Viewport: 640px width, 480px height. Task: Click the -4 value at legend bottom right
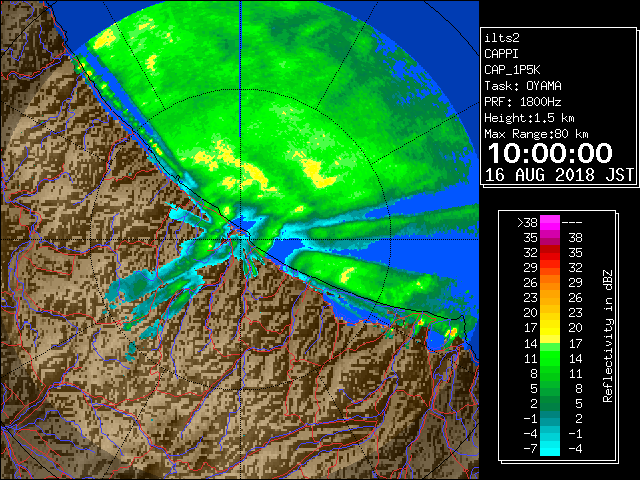click(x=575, y=449)
